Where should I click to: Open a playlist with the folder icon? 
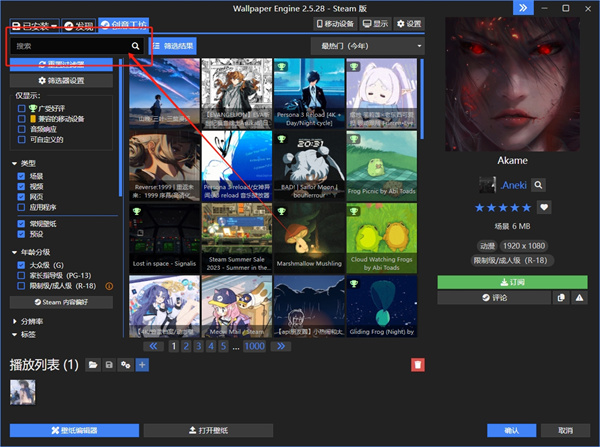(x=93, y=365)
